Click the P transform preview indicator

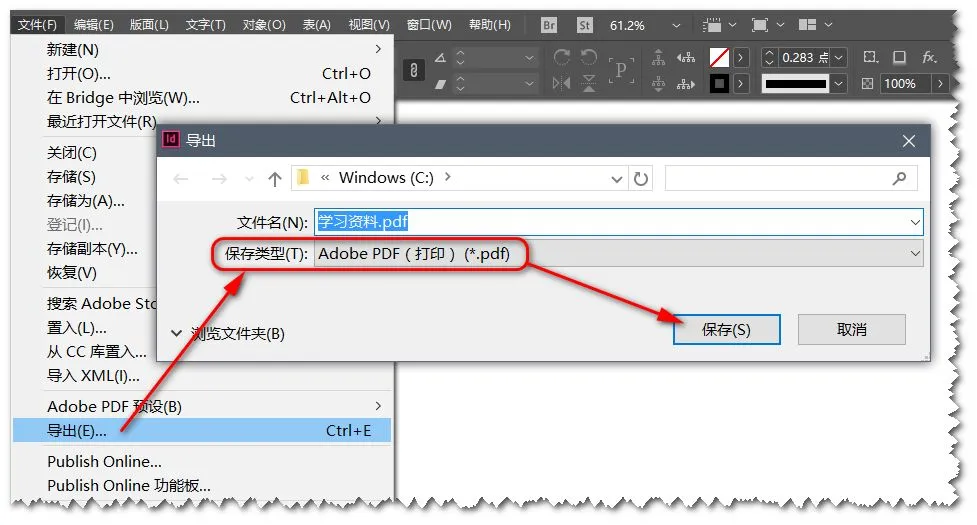click(x=621, y=70)
